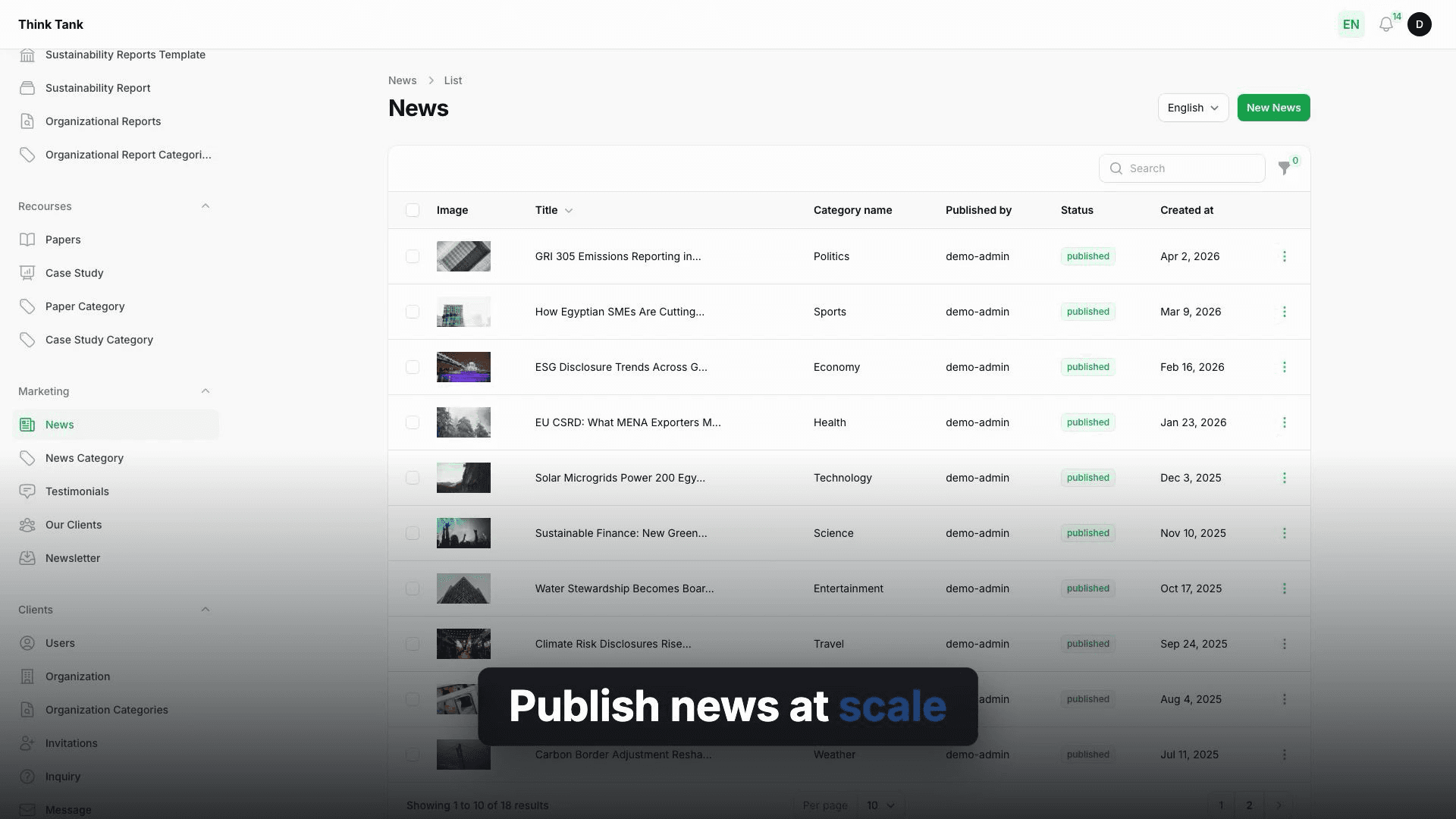The height and width of the screenshot is (819, 1456).
Task: Open News Category in sidebar
Action: click(x=115, y=458)
